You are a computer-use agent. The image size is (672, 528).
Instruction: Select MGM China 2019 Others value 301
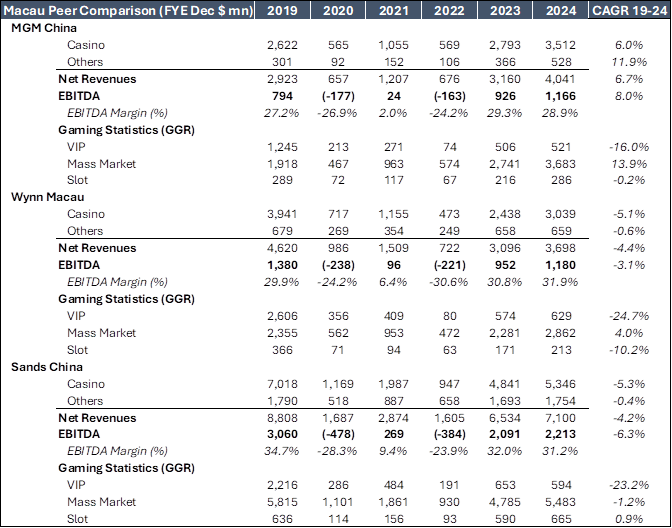[x=282, y=62]
